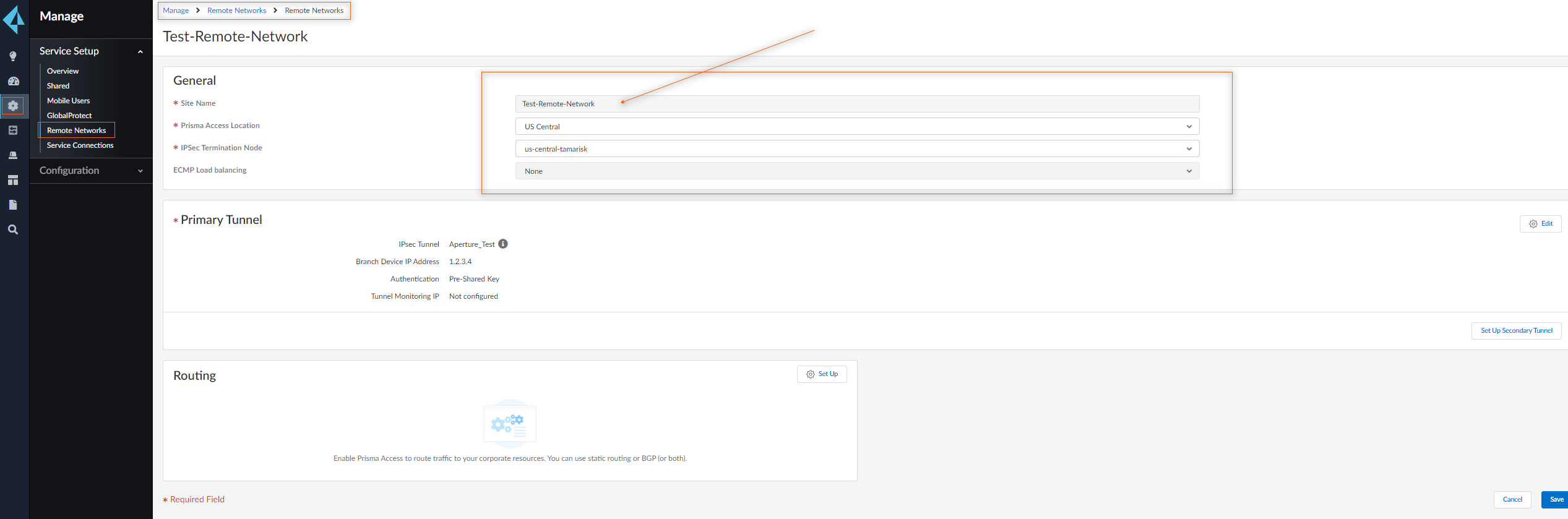Screen dimensions: 1568x519
Task: Select the Manage gear icon in the rail
Action: click(x=13, y=106)
